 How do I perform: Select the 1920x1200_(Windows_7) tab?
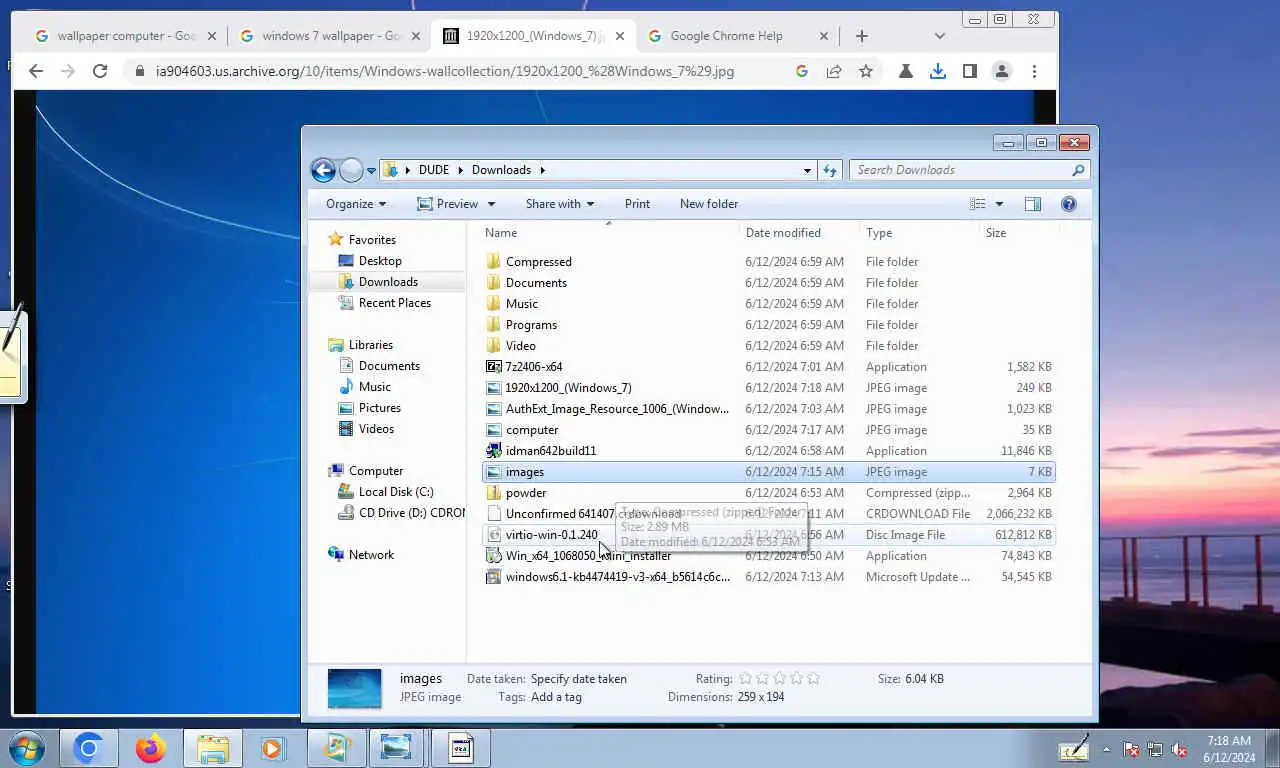click(535, 36)
